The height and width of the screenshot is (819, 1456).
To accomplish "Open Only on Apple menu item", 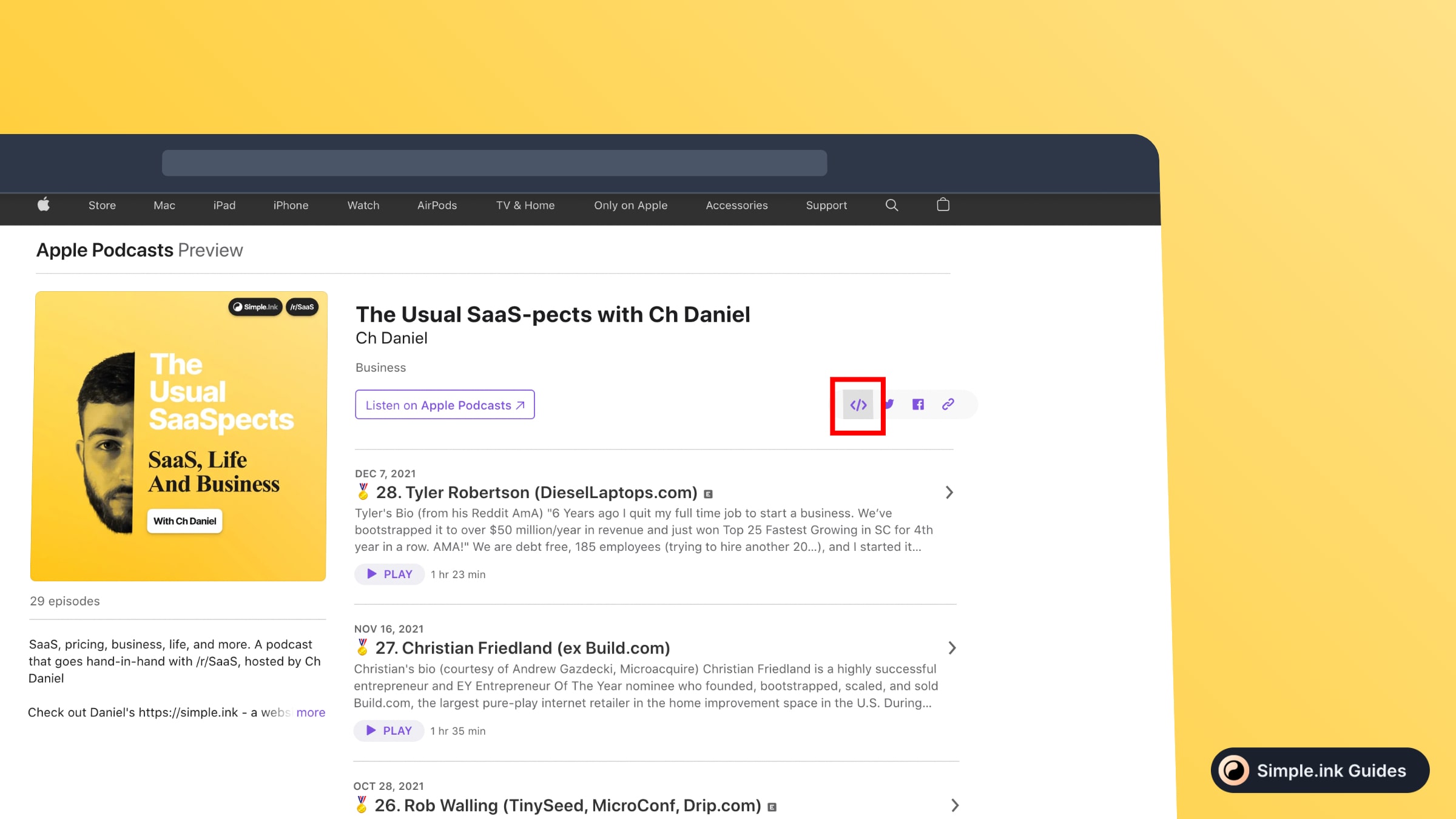I will pos(631,205).
